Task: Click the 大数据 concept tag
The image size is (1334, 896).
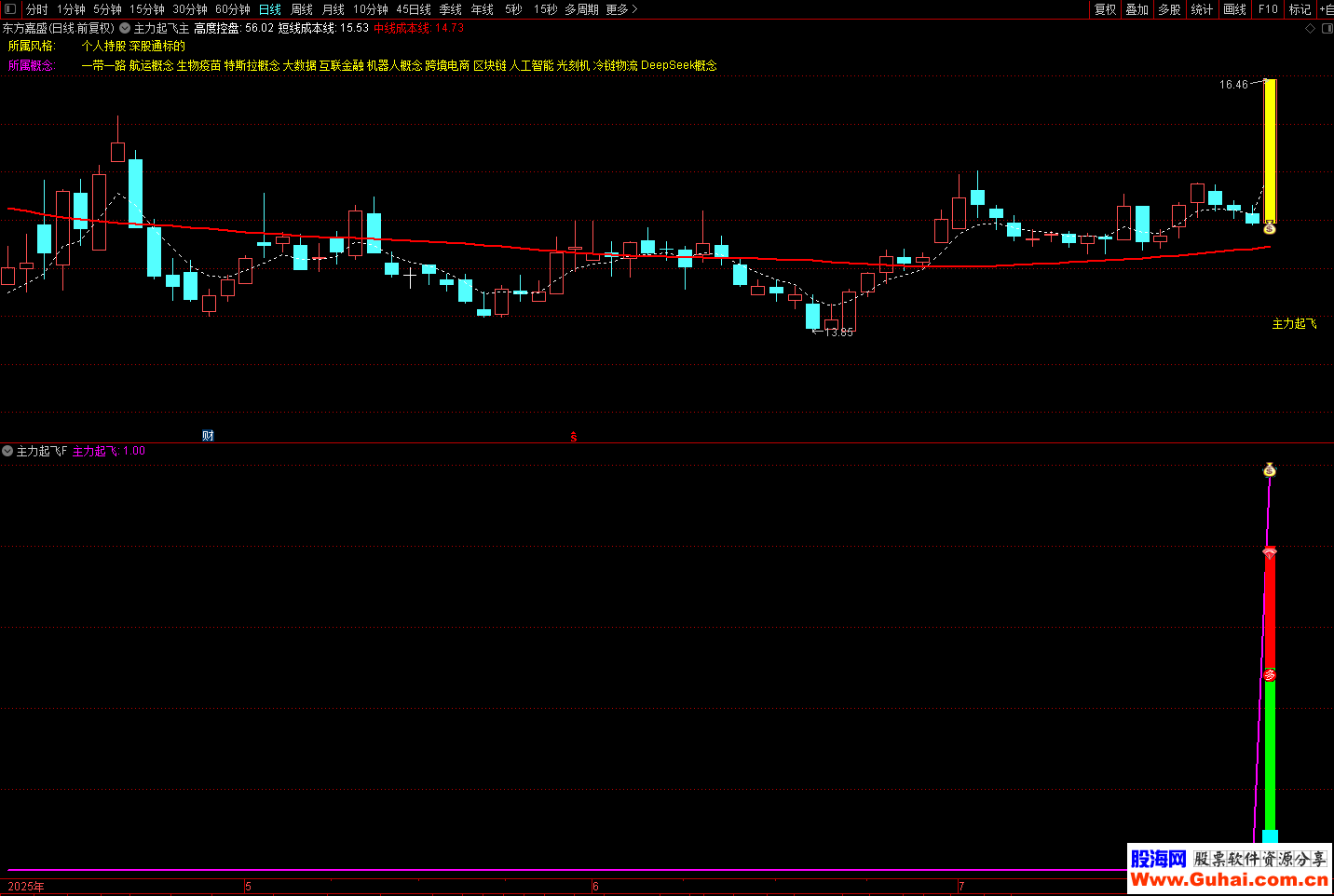Action: click(x=300, y=65)
